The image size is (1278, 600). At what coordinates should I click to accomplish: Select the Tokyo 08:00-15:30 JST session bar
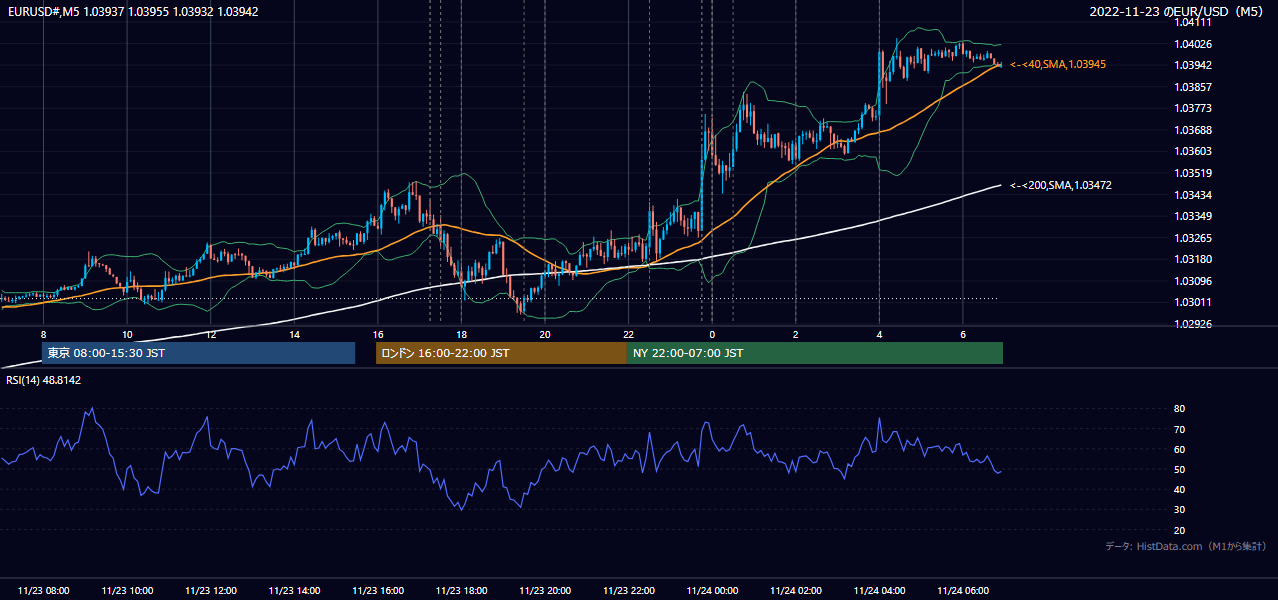pos(198,353)
